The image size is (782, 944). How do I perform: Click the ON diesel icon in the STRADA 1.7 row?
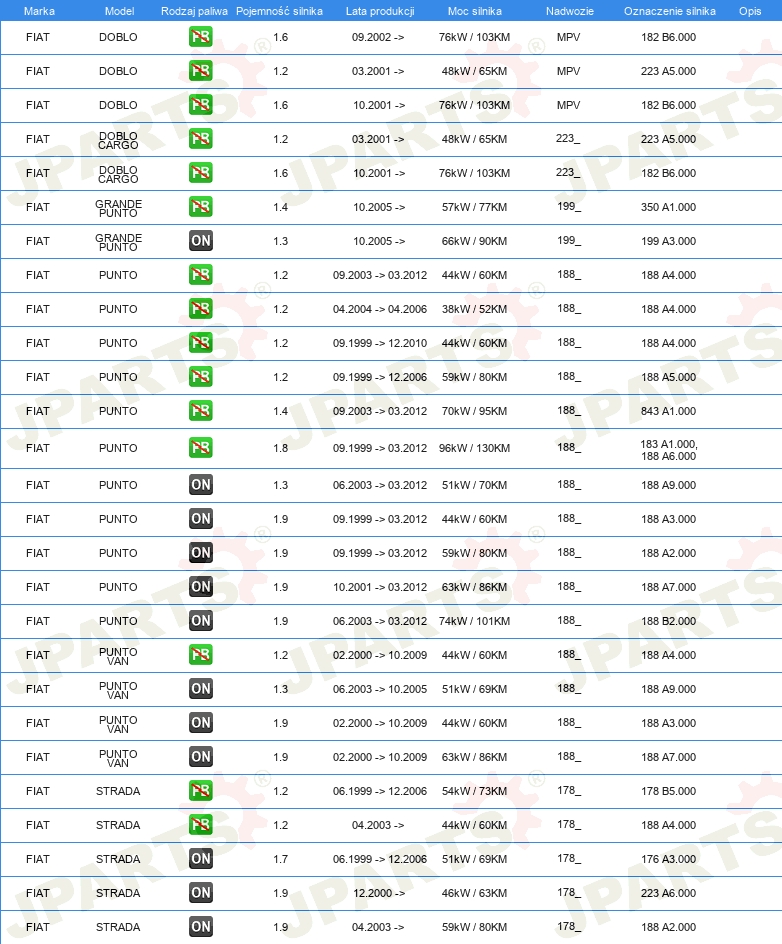coord(200,859)
